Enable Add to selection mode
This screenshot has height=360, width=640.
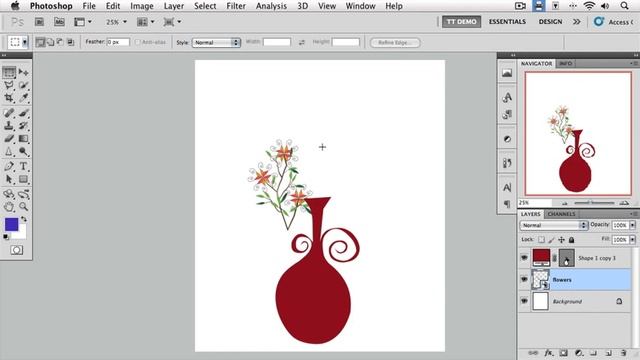pyautogui.click(x=51, y=42)
